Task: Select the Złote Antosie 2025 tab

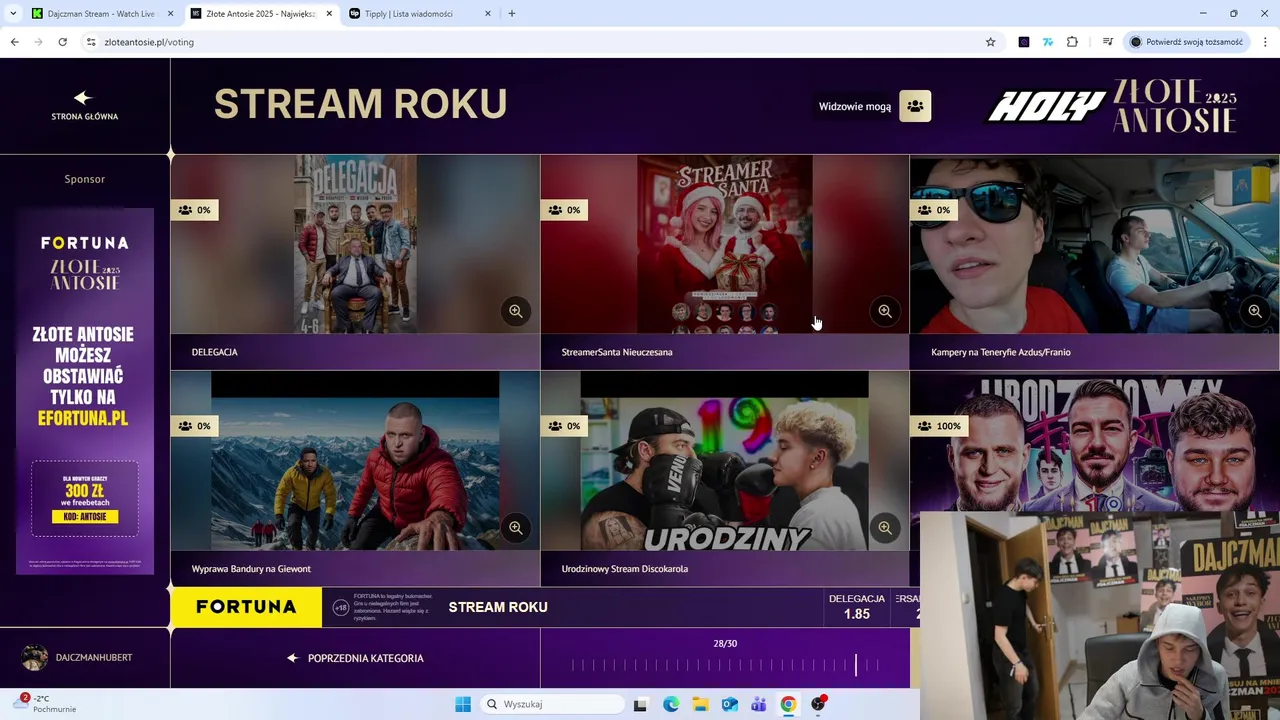Action: 260,13
